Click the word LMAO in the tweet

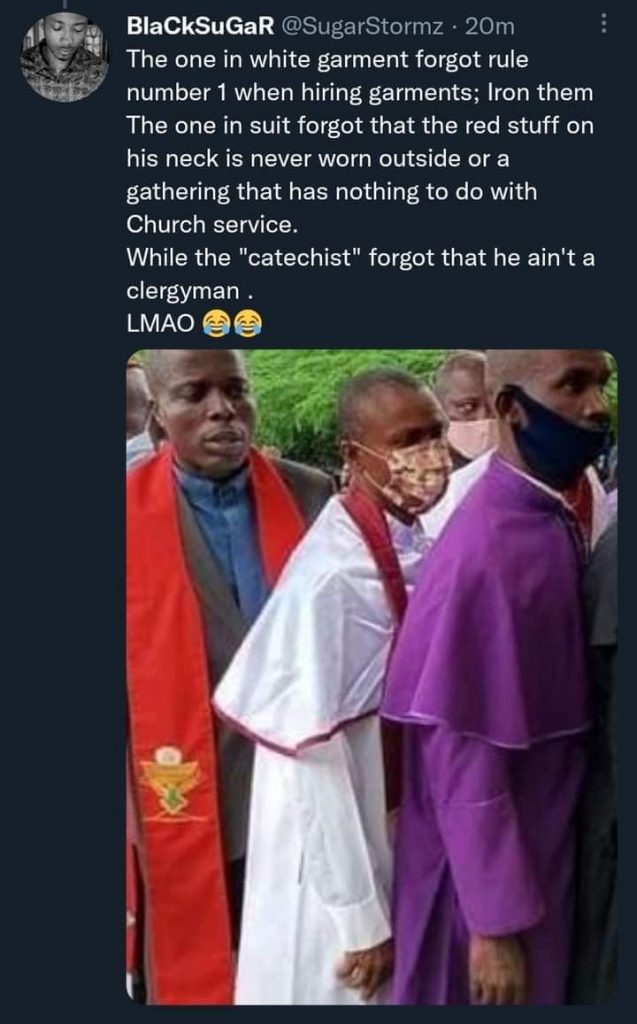tap(160, 324)
